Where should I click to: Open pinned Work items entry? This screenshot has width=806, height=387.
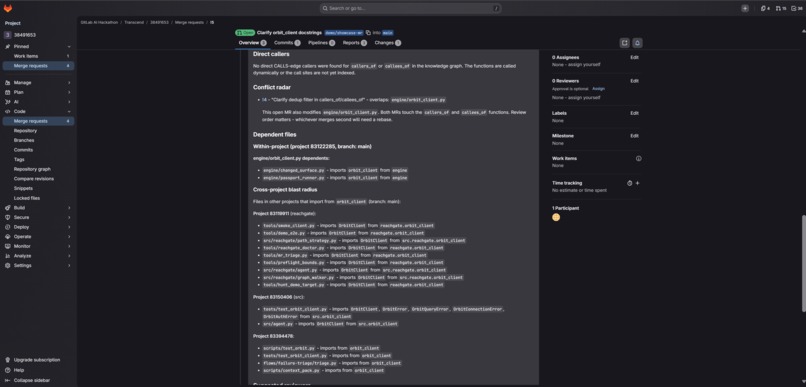point(39,56)
